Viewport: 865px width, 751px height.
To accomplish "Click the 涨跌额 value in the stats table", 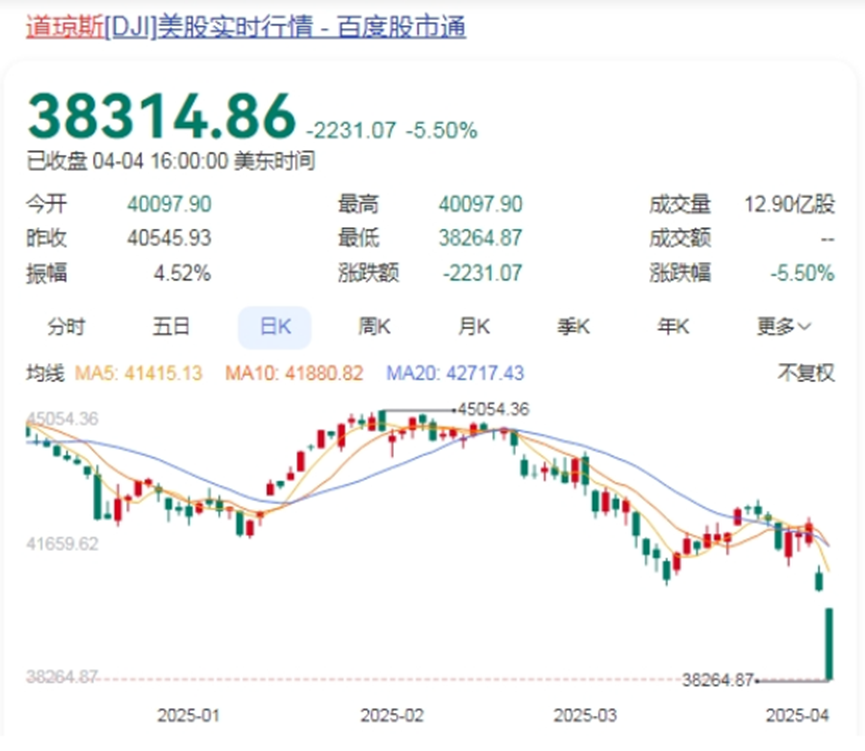I will [483, 273].
